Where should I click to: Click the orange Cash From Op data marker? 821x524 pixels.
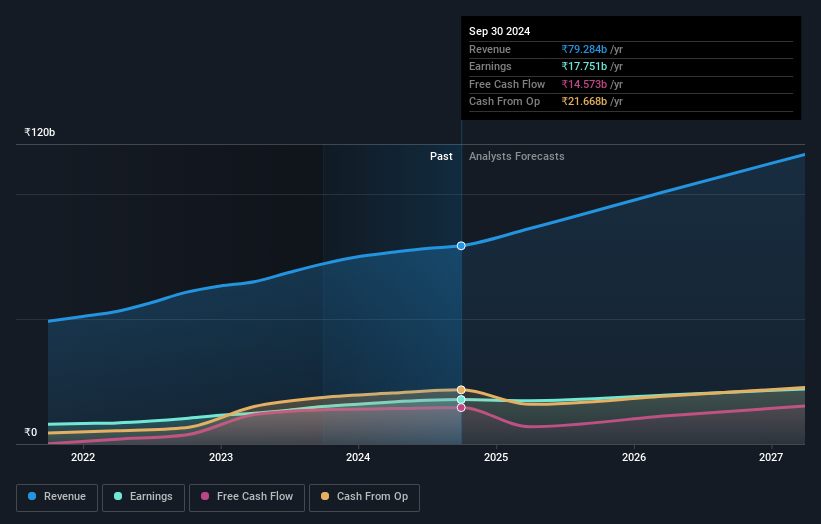click(461, 389)
